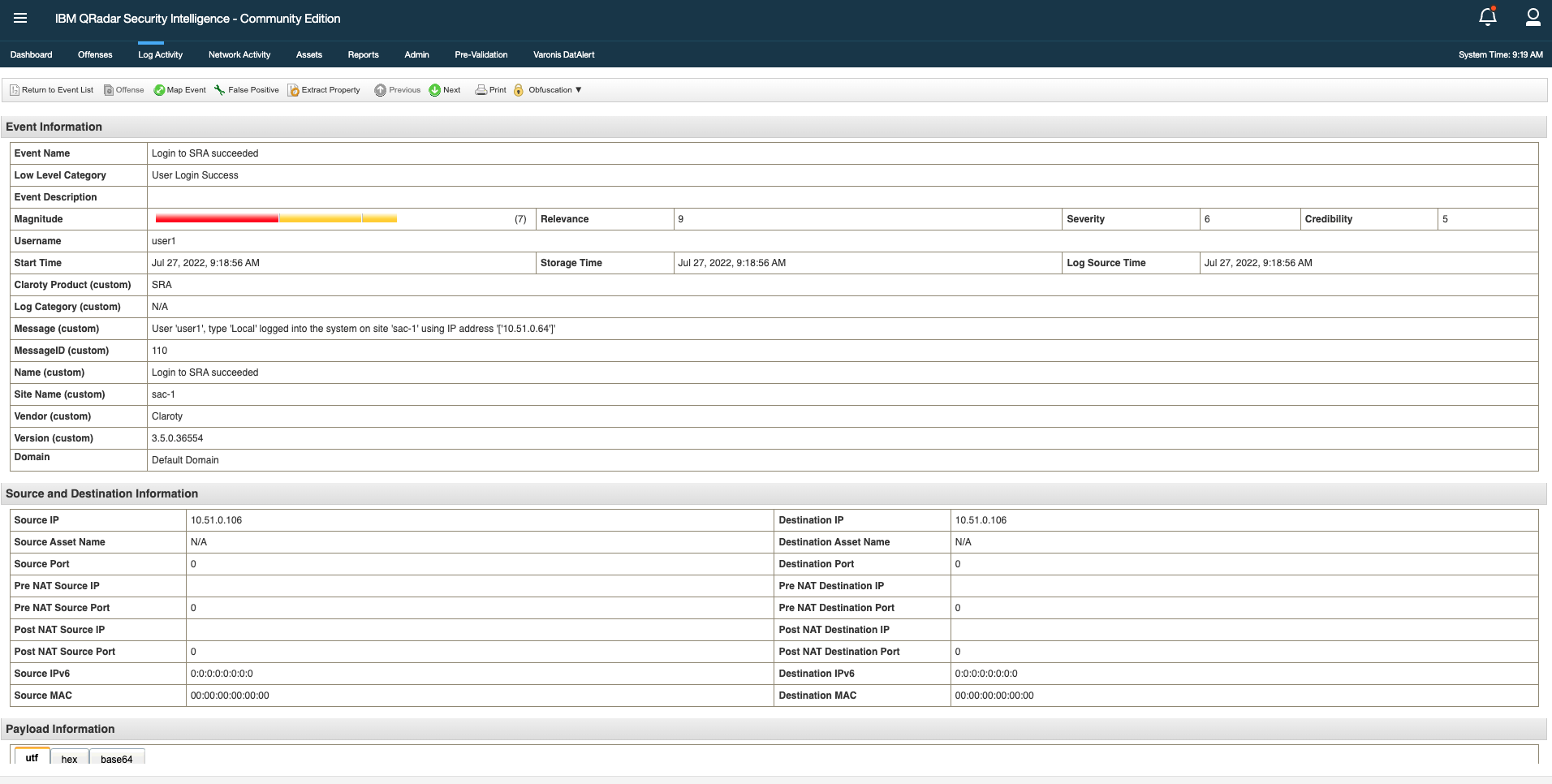Click the Return to Event List icon
Screen dimensions: 1552x784
click(x=15, y=90)
